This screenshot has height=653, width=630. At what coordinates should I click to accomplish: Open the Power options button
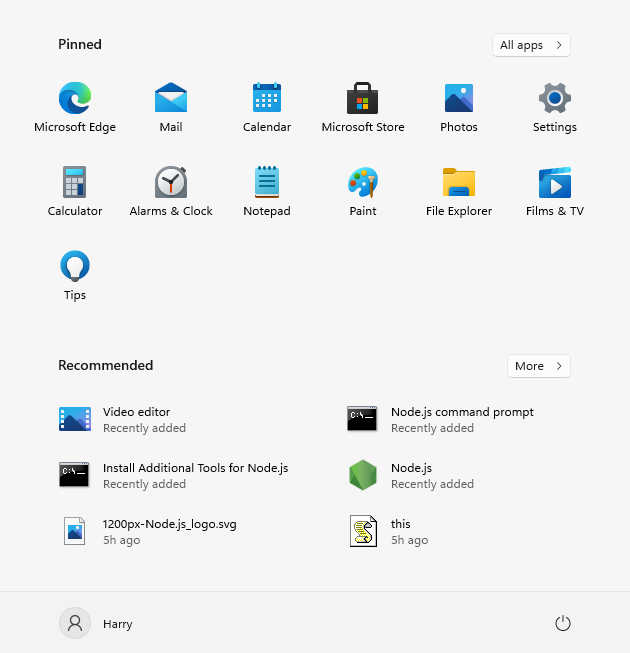pos(563,623)
